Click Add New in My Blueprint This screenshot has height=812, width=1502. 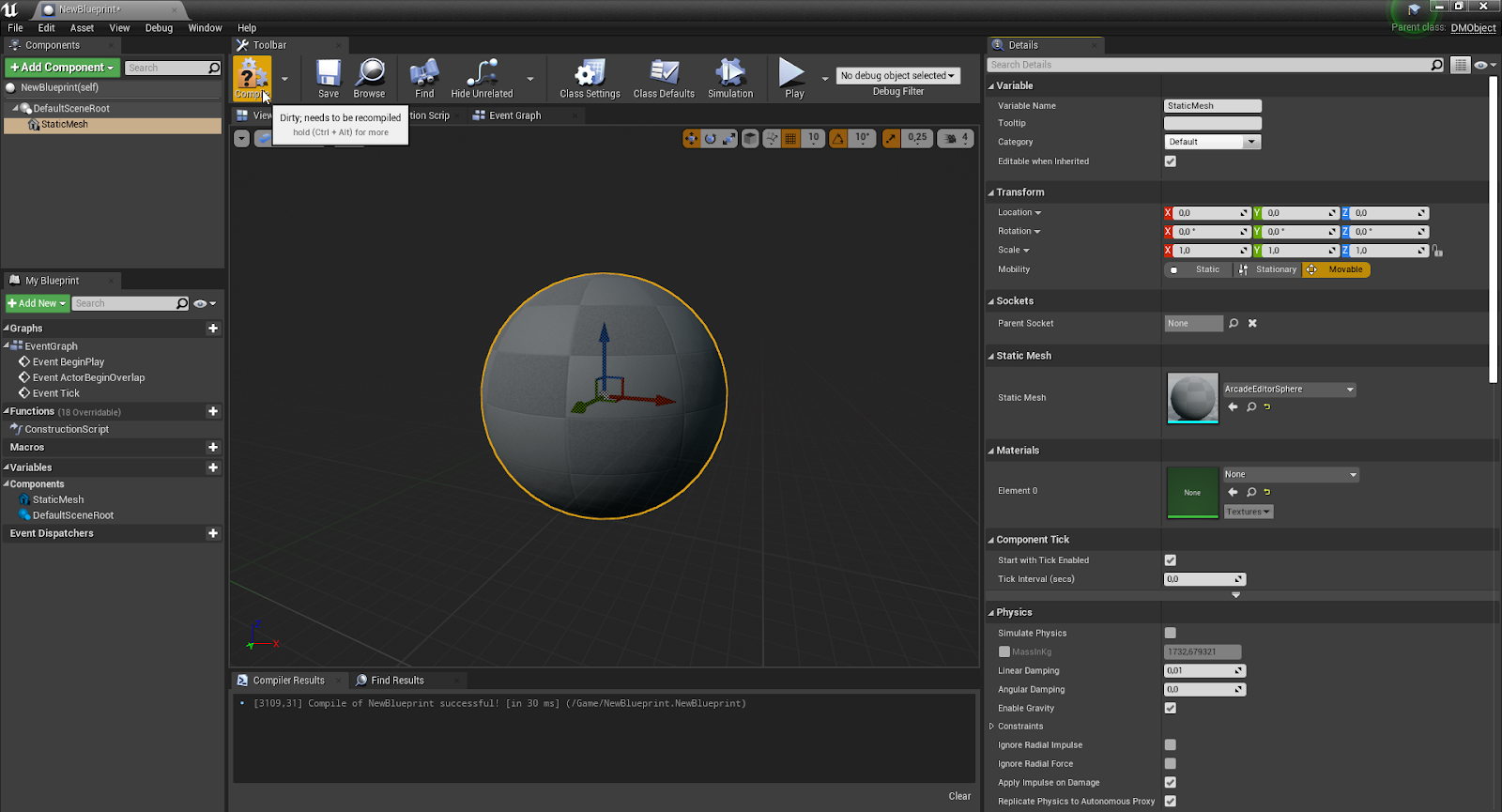pos(38,303)
